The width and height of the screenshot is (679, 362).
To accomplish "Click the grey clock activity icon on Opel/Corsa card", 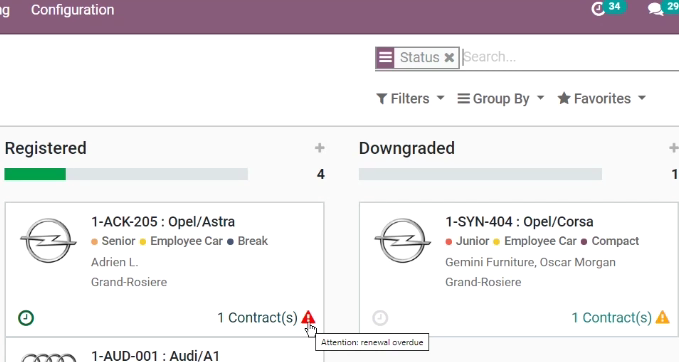I will point(380,318).
